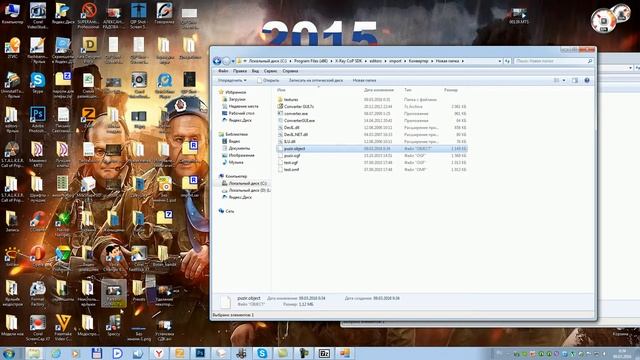Click Конвертер in address breadcrumb
Image resolution: width=640 pixels, height=360 pixels.
click(x=418, y=61)
